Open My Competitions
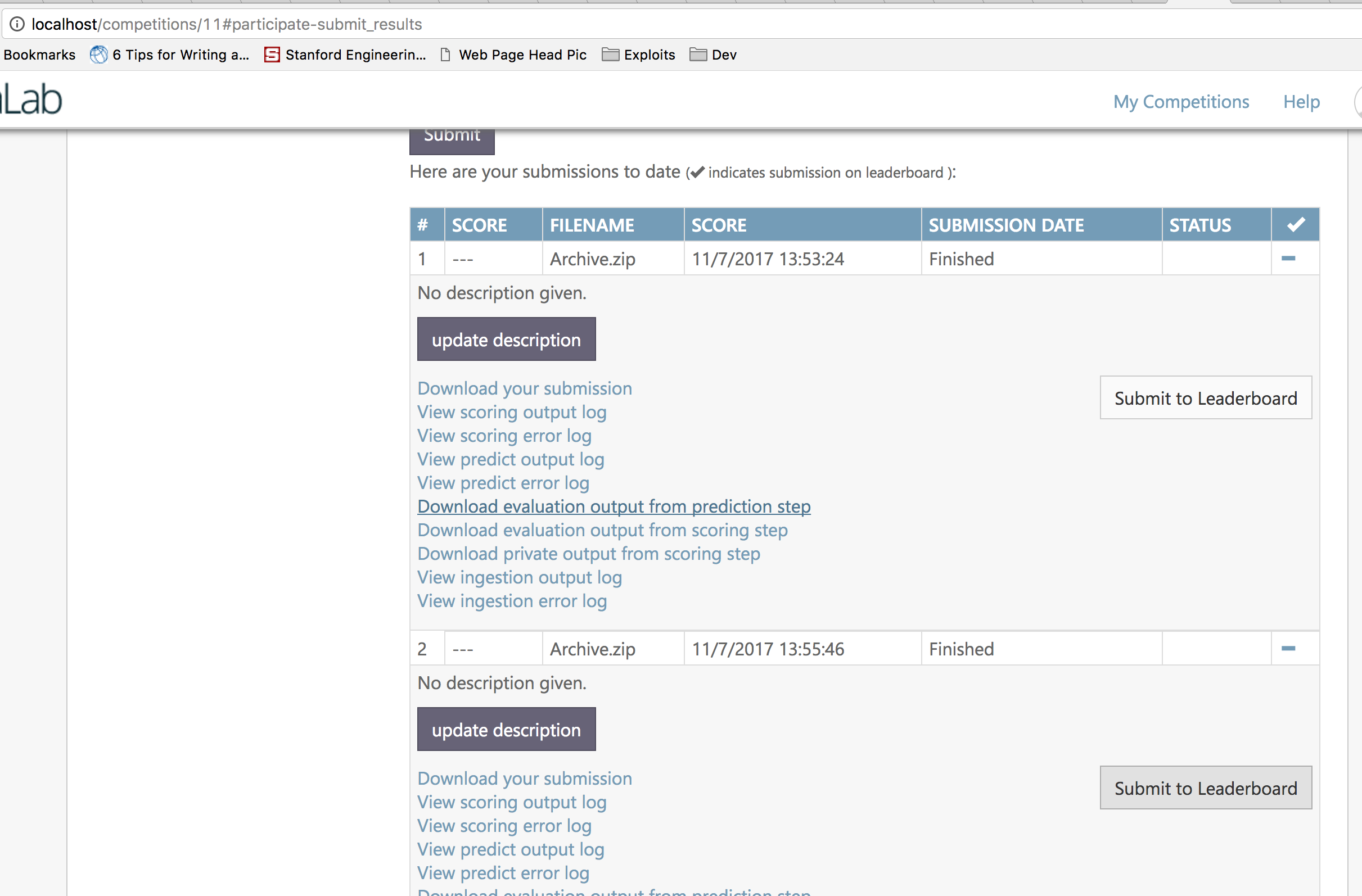 (x=1181, y=102)
